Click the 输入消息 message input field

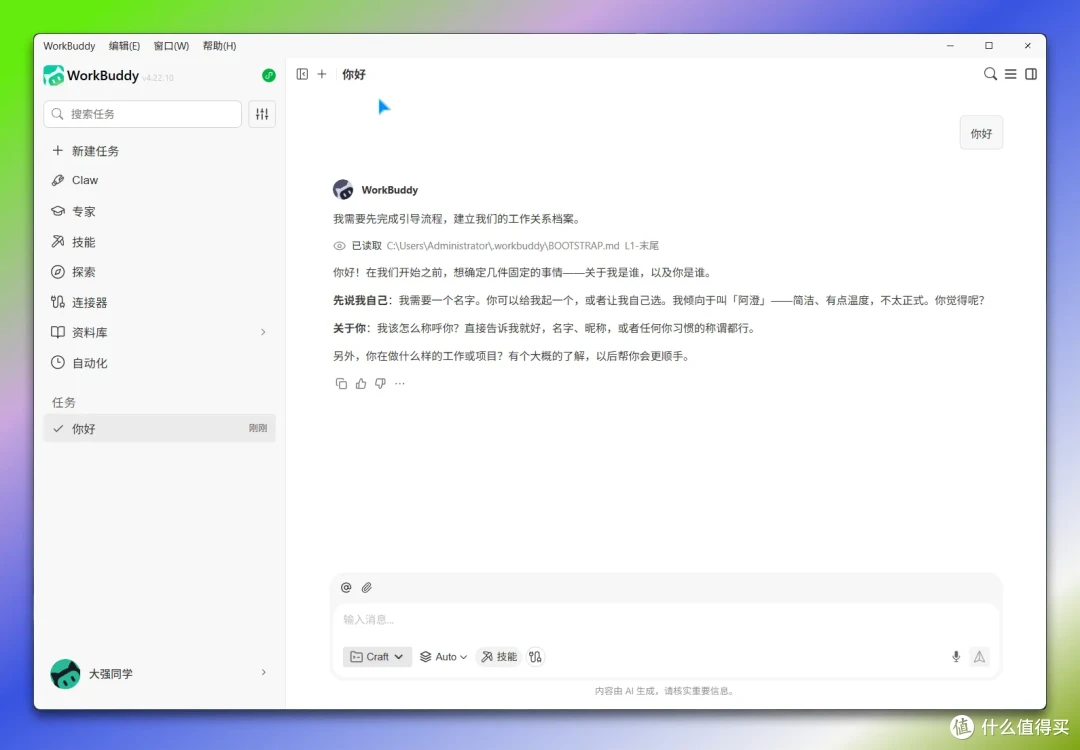(x=666, y=619)
